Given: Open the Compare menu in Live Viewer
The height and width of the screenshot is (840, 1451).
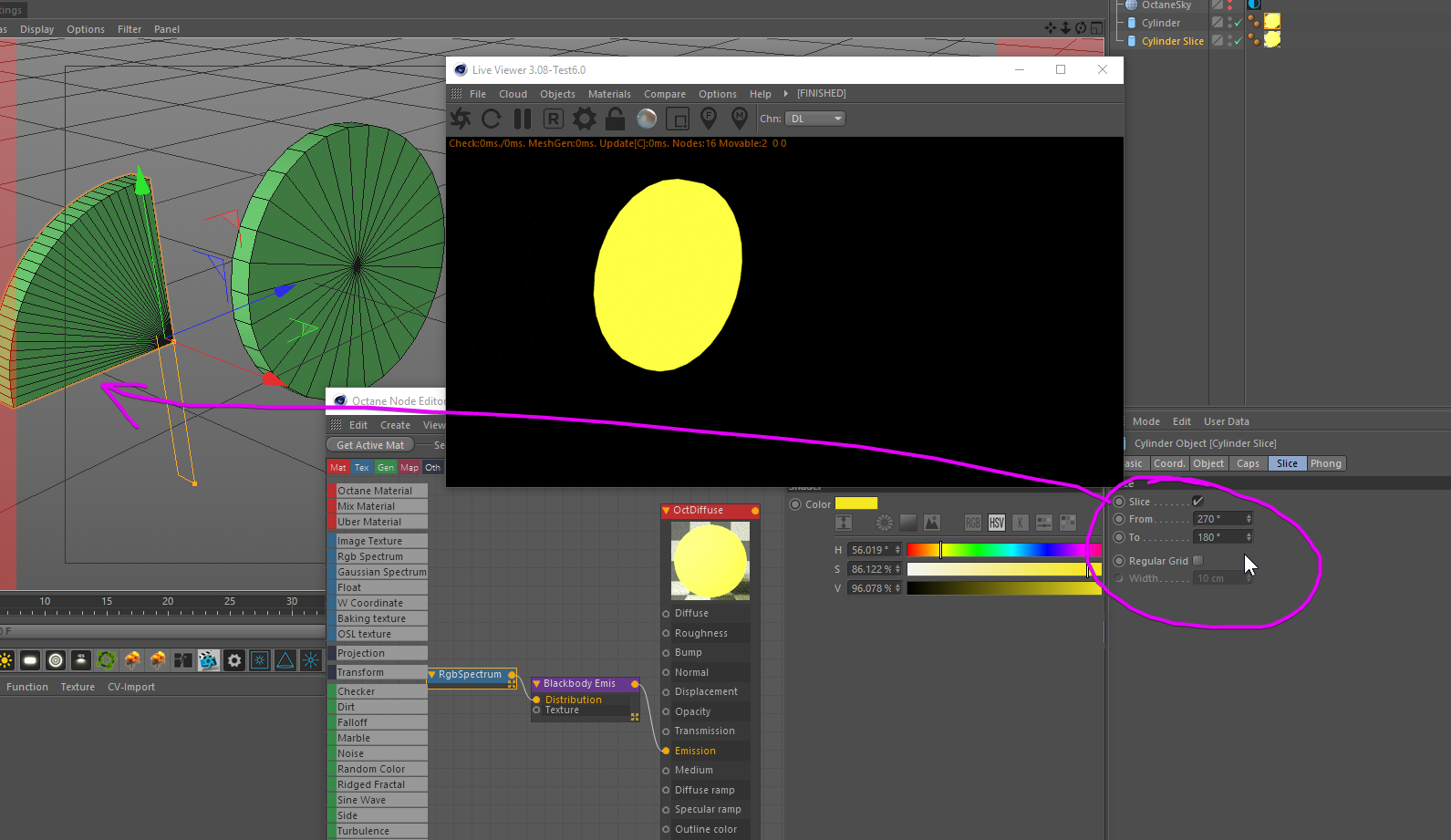Looking at the screenshot, I should 665,94.
